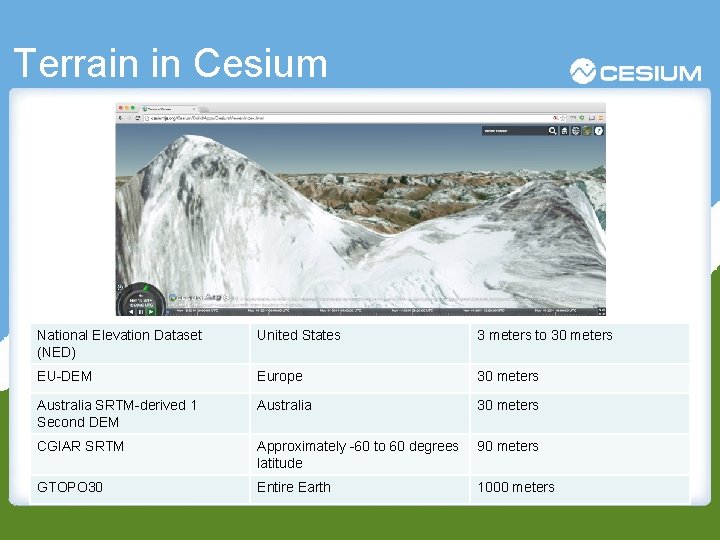720x540 pixels.
Task: Click the 'CGIAR SRTM' table cell
Action: [x=140, y=454]
